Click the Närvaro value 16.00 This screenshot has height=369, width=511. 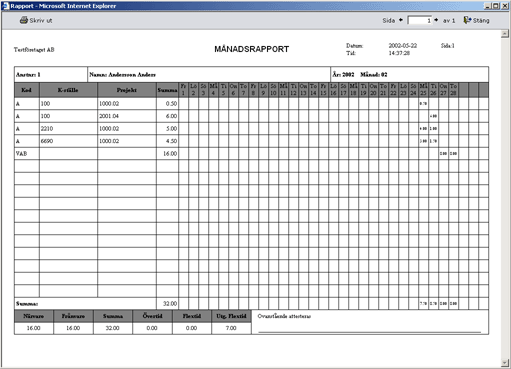point(34,328)
